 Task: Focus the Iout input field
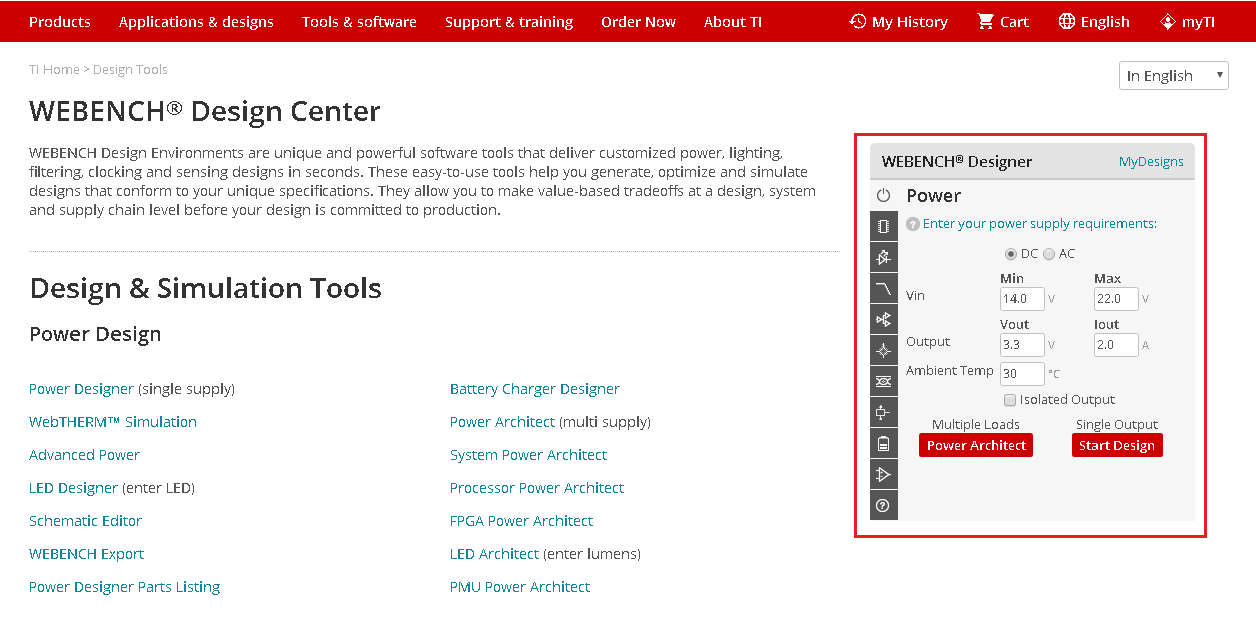(1116, 345)
